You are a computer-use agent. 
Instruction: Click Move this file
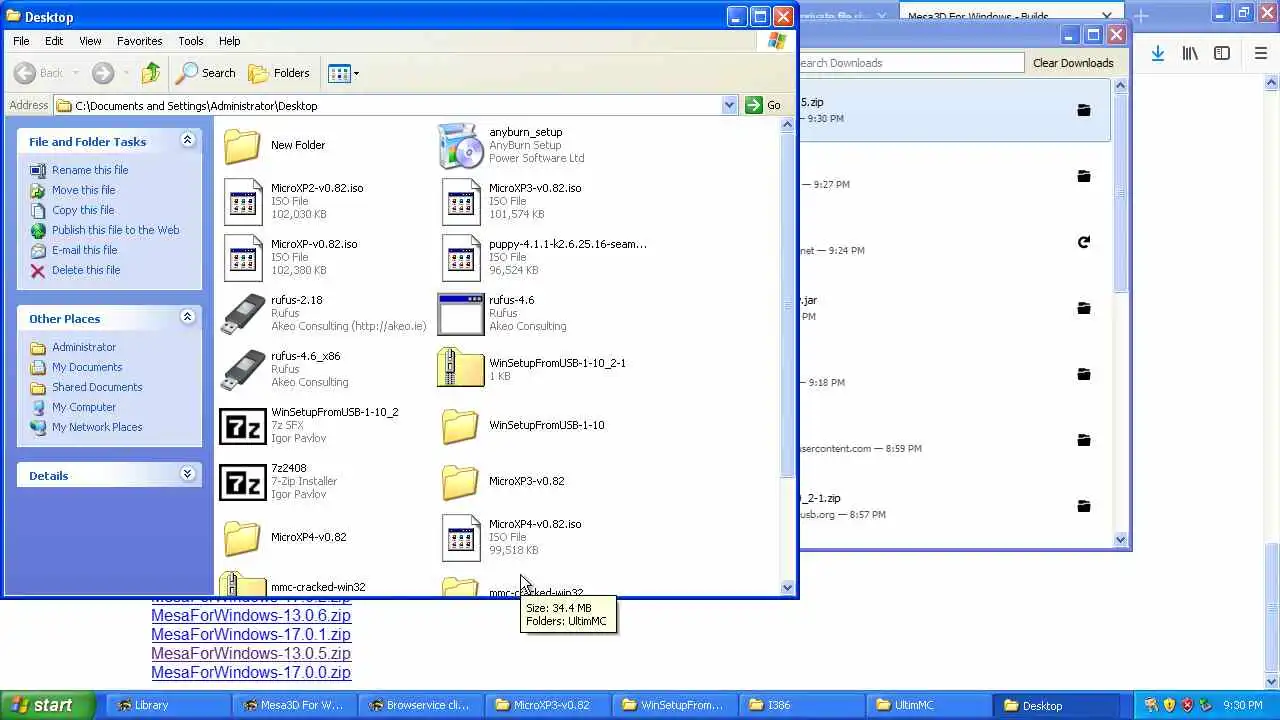(83, 190)
